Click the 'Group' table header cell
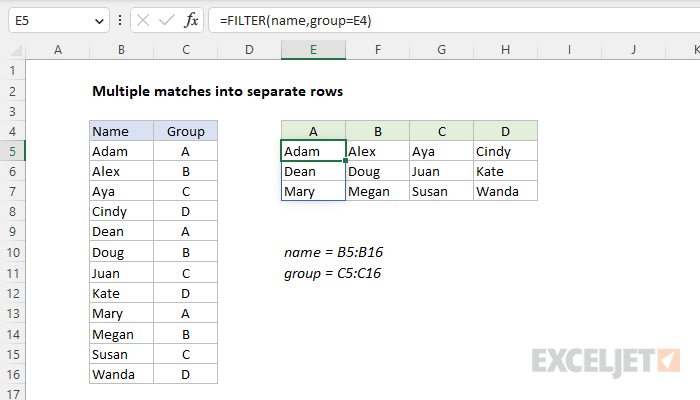 point(186,131)
